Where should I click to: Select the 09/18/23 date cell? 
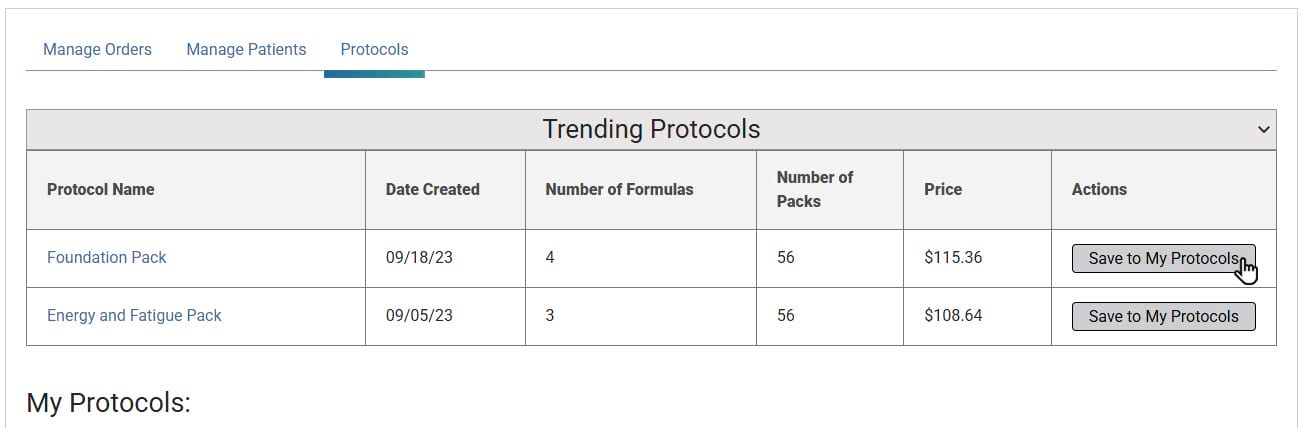click(419, 258)
